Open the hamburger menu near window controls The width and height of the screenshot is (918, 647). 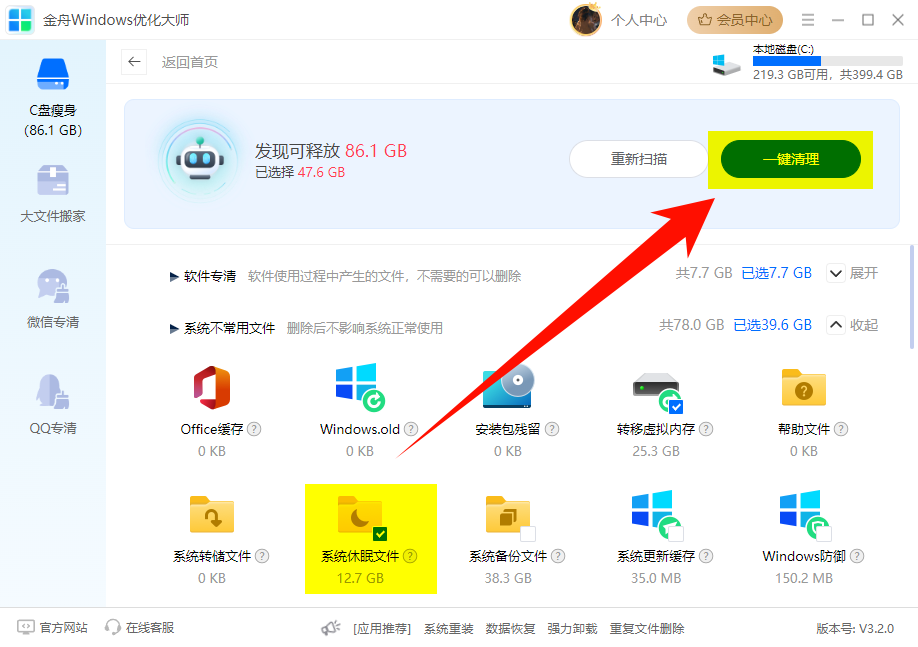[x=807, y=19]
